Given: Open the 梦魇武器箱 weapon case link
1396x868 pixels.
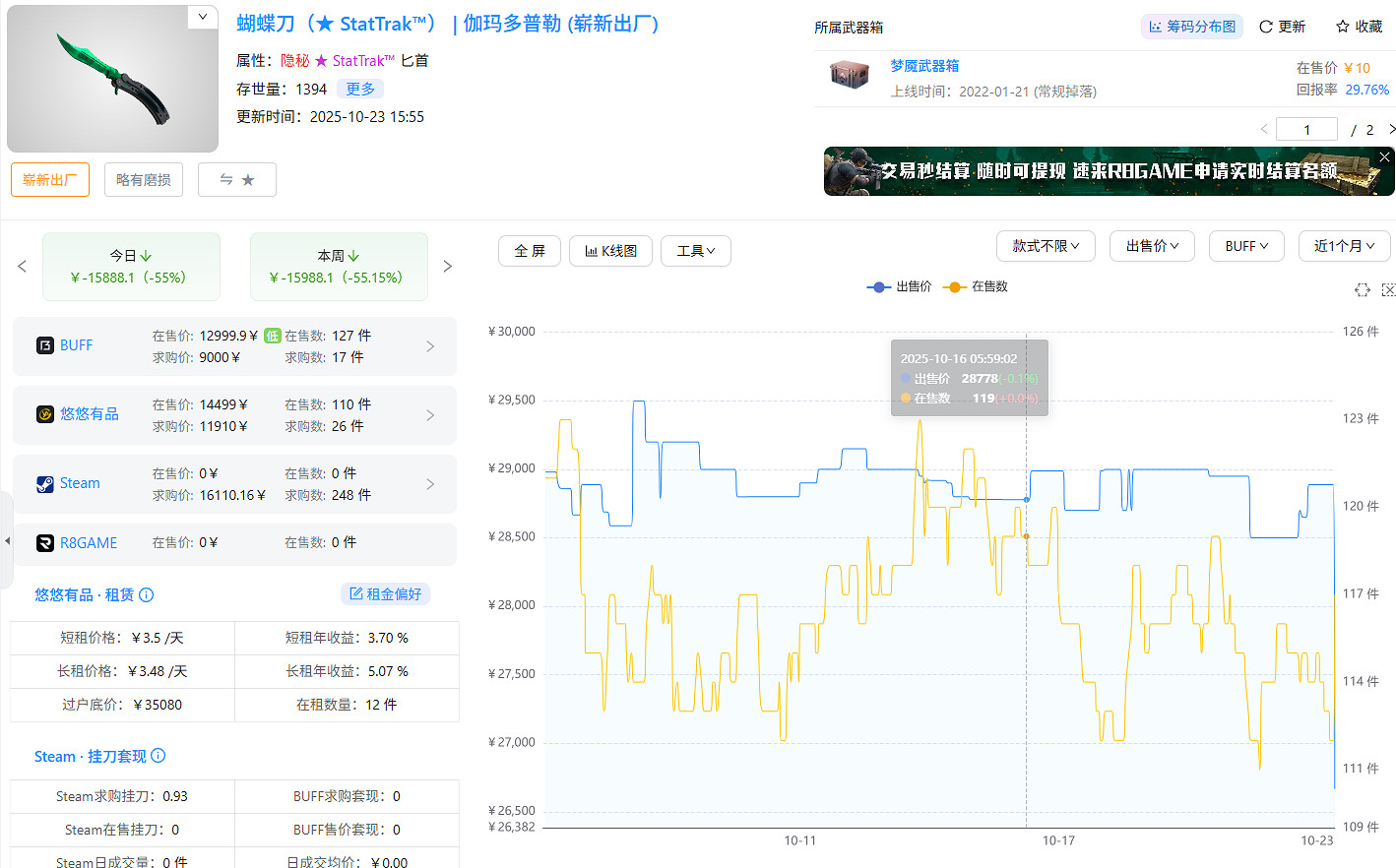Looking at the screenshot, I should pyautogui.click(x=923, y=66).
